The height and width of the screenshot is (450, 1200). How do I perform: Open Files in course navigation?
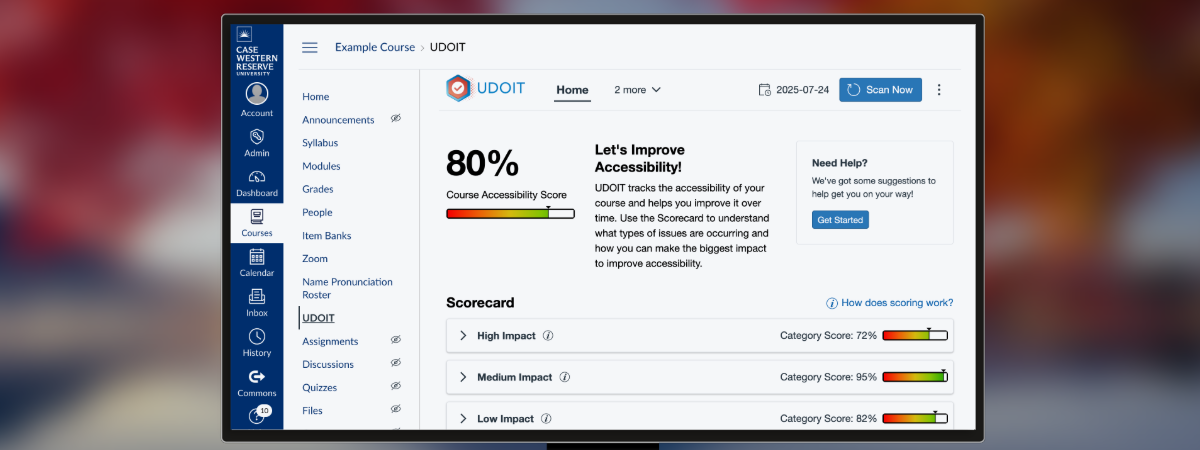[x=312, y=410]
